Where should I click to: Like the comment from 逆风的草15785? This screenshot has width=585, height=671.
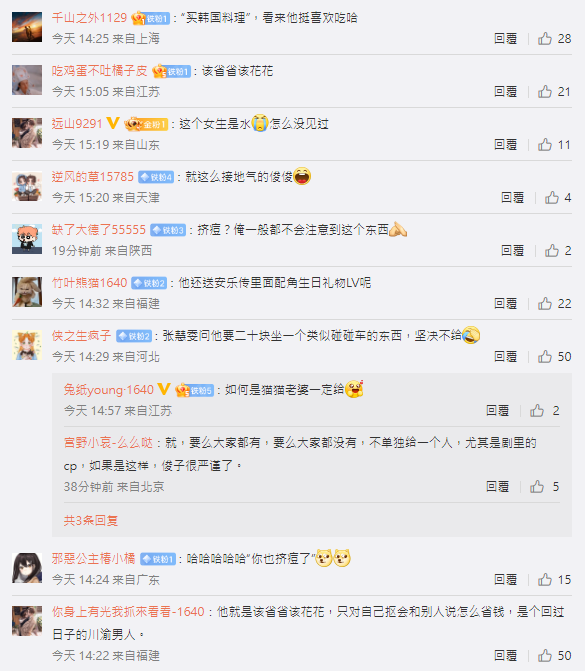(552, 198)
